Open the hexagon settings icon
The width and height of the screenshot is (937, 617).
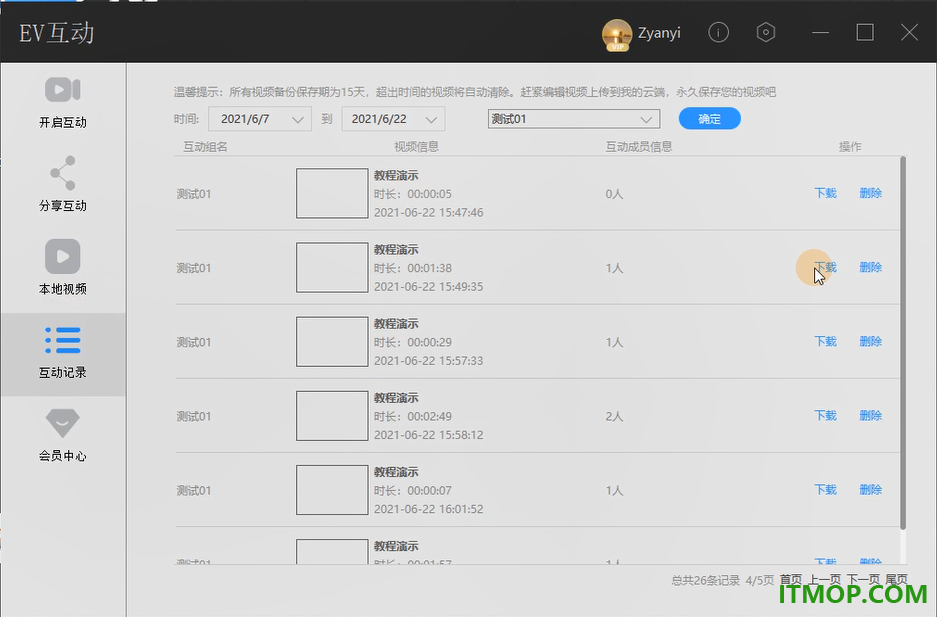[x=765, y=32]
